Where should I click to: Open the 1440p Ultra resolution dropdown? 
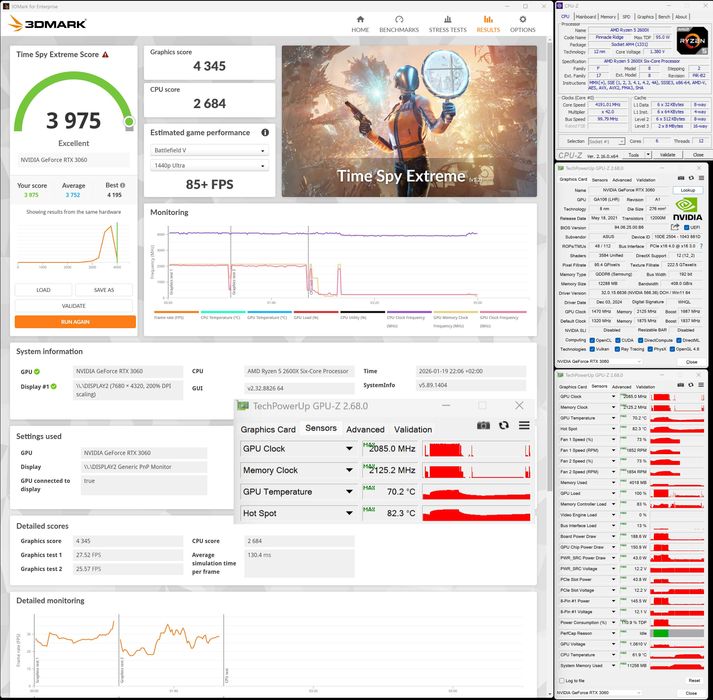[209, 166]
